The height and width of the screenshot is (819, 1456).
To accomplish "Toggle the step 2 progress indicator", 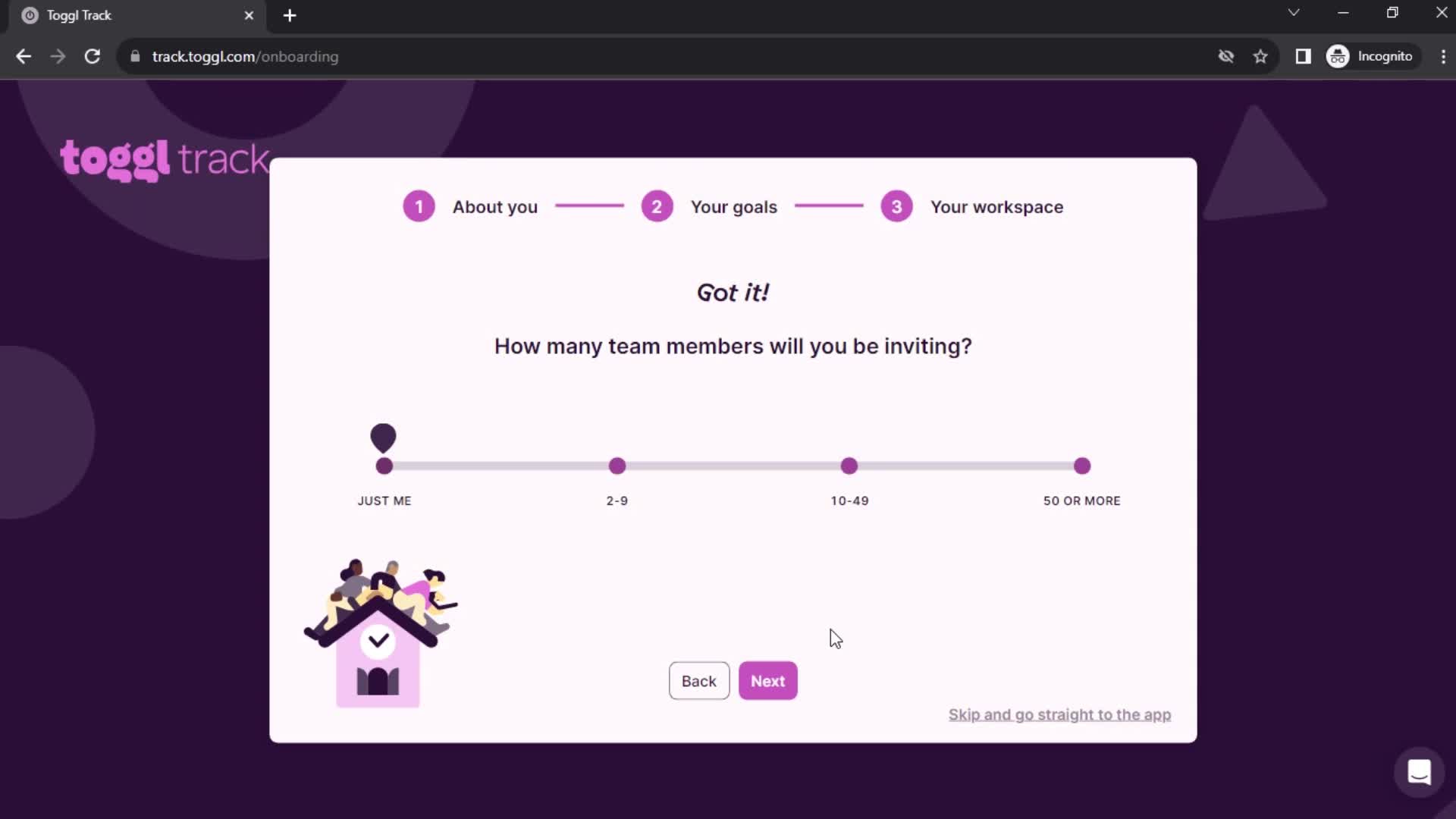I will click(657, 207).
